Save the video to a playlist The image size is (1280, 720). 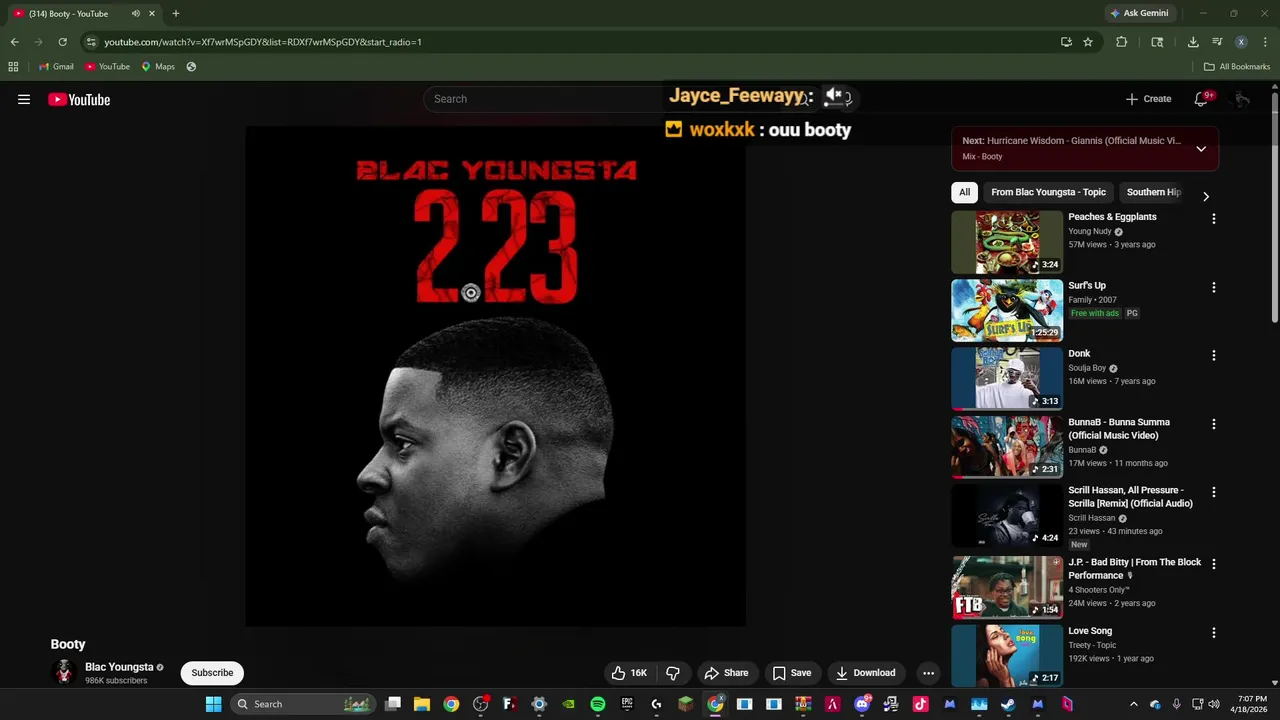tap(792, 673)
